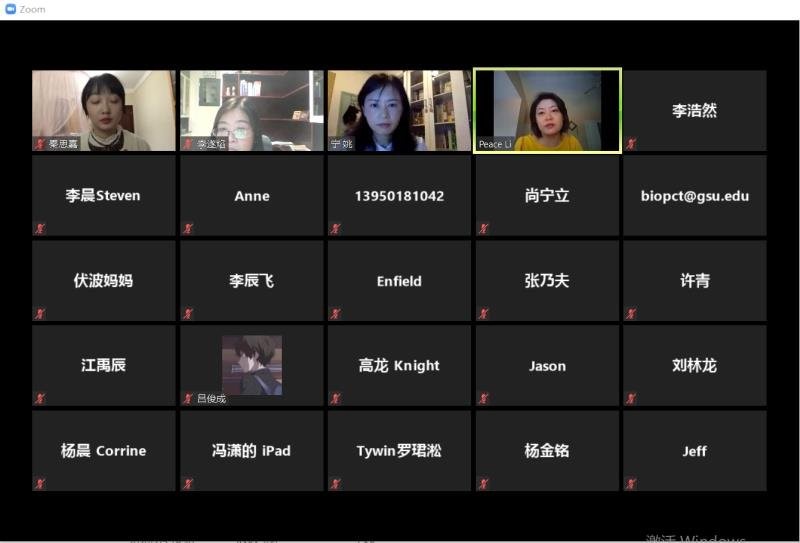
Task: Select the 高龙 Knight participant tile
Action: click(x=399, y=366)
